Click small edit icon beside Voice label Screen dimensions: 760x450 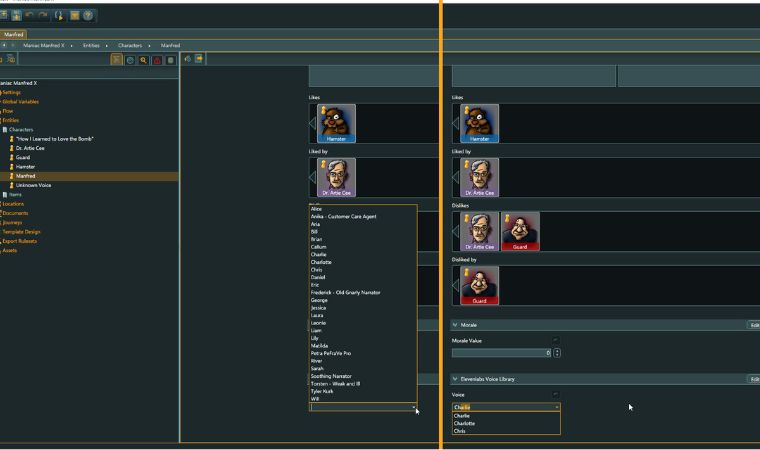(555, 394)
